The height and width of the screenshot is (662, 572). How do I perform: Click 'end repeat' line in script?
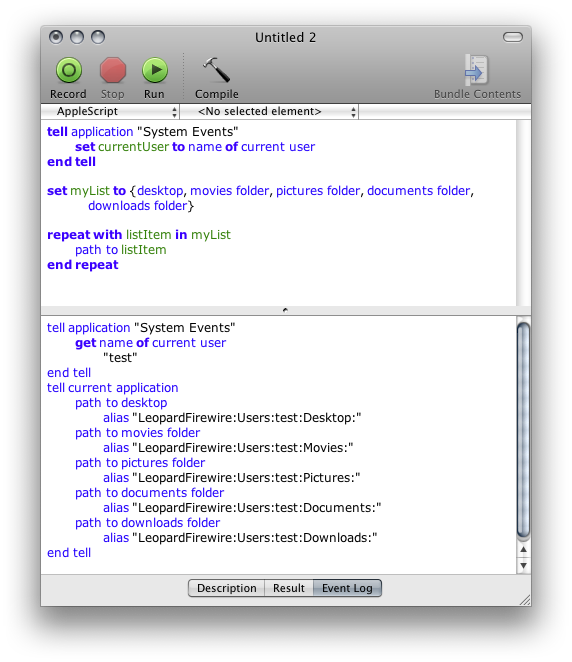pyautogui.click(x=83, y=265)
